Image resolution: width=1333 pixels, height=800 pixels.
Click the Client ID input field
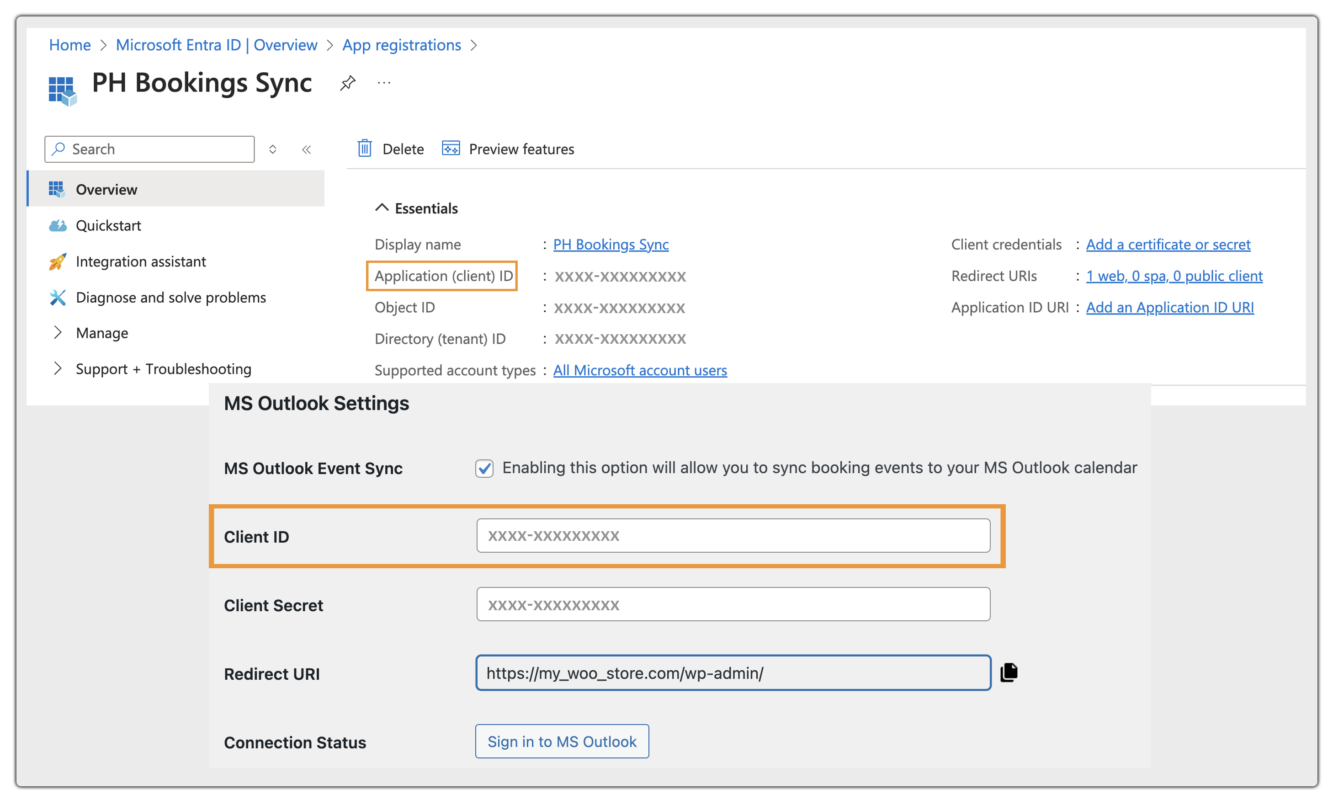[733, 535]
